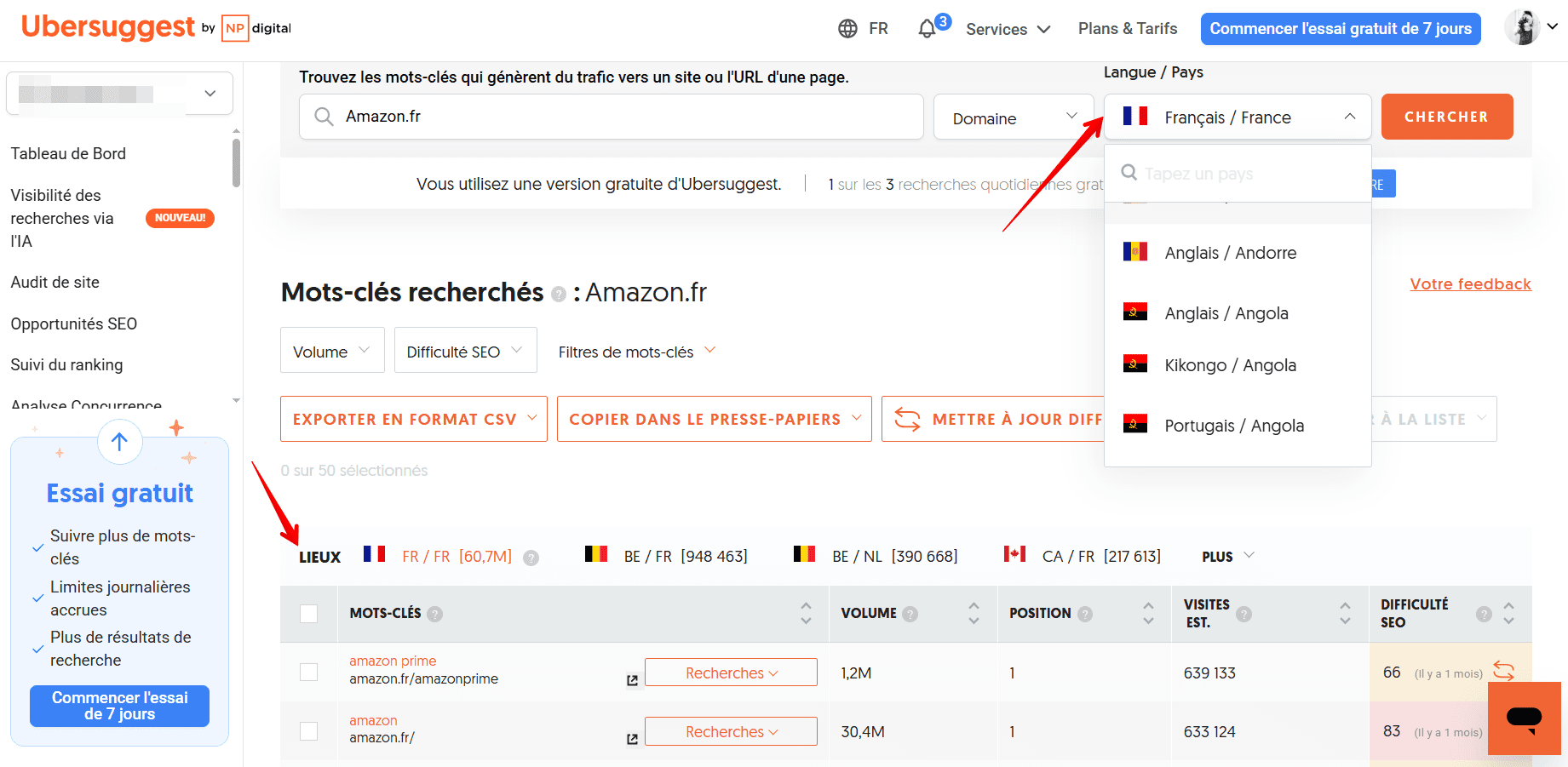The width and height of the screenshot is (1568, 767).
Task: Click the refresh icon next to Mettre à jour
Action: [906, 419]
